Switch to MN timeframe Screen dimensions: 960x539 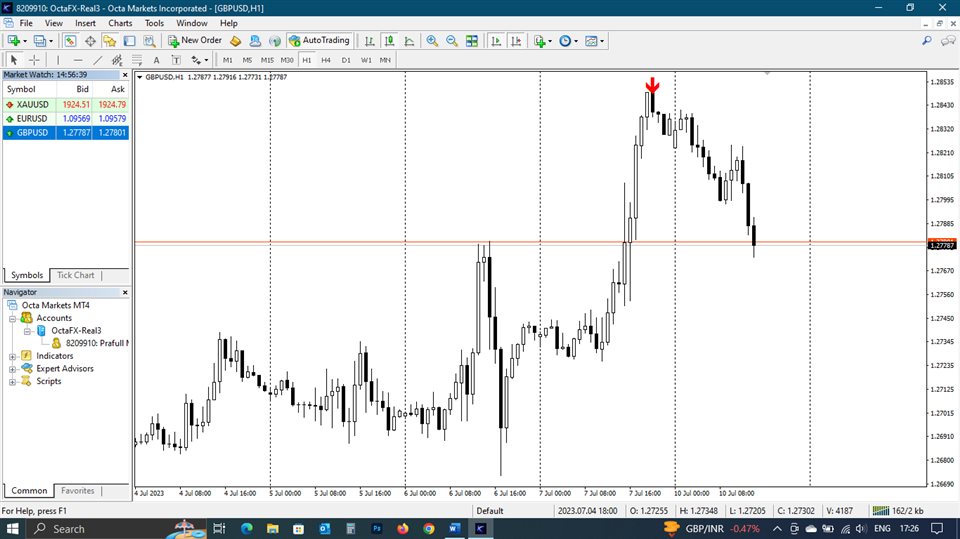click(x=385, y=60)
